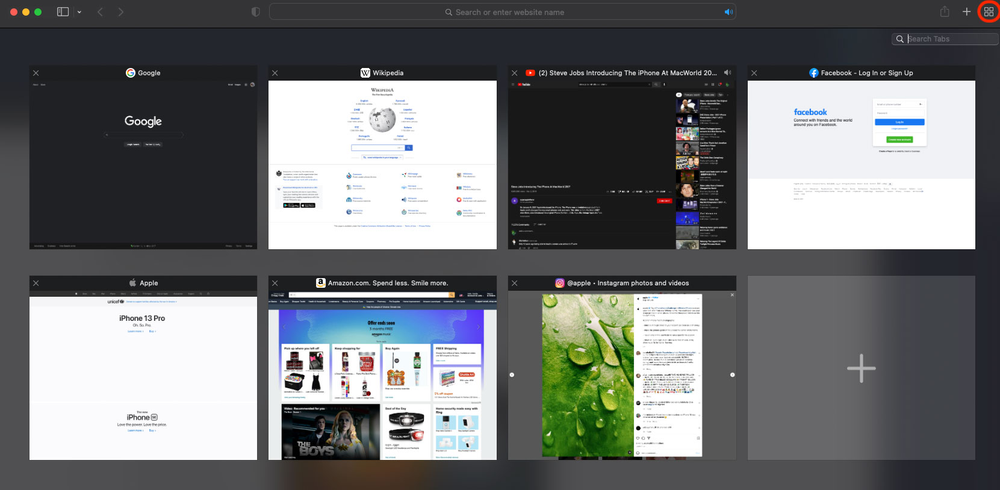Open the Google tab thumbnail
Viewport: 1000px width, 490px height.
143,165
